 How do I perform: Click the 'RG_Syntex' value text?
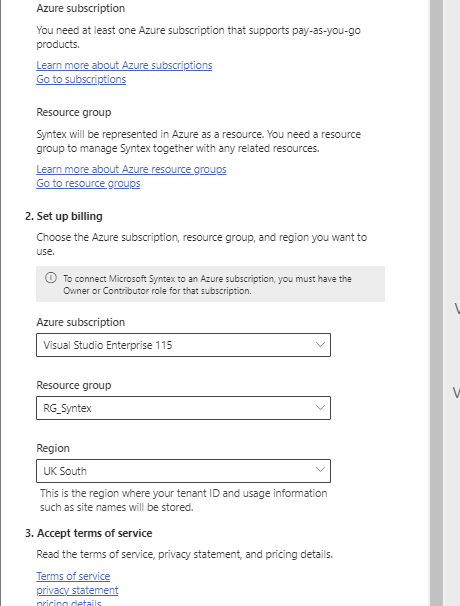(67, 408)
